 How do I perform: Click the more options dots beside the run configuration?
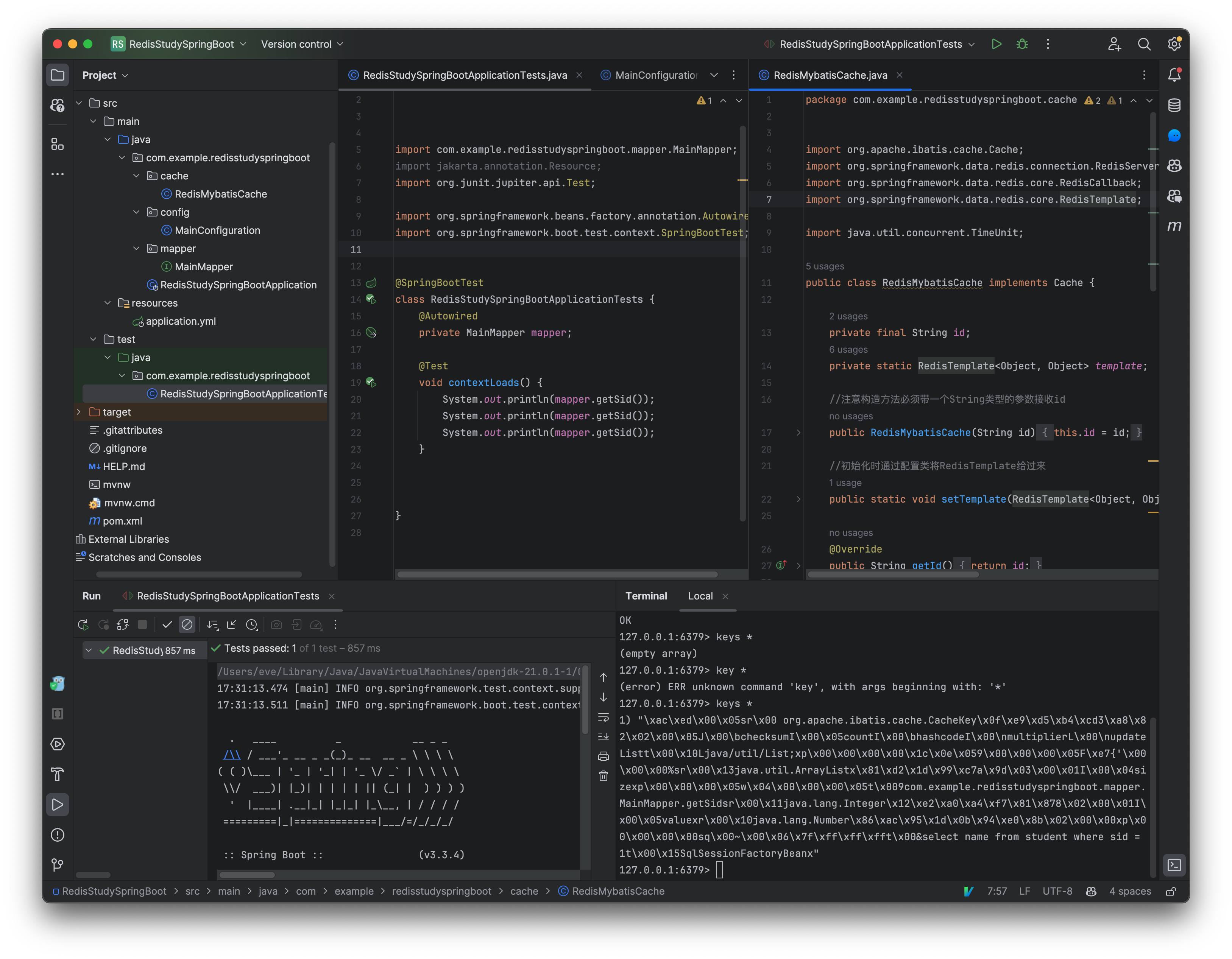click(x=1048, y=44)
